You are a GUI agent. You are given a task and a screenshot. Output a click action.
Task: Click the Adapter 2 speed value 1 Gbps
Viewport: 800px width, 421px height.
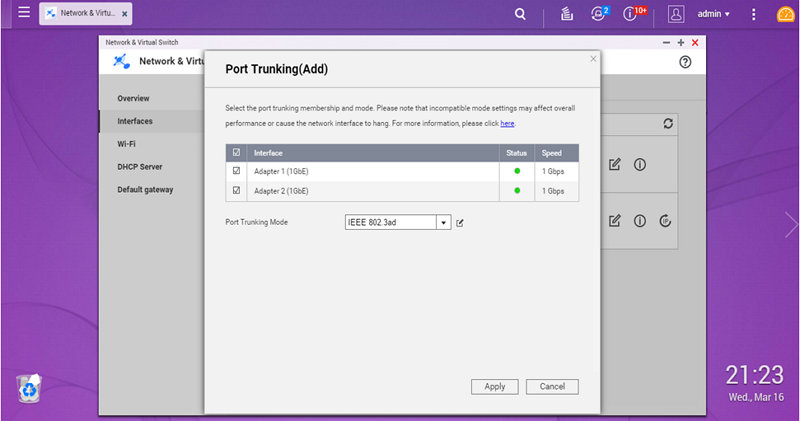point(553,191)
